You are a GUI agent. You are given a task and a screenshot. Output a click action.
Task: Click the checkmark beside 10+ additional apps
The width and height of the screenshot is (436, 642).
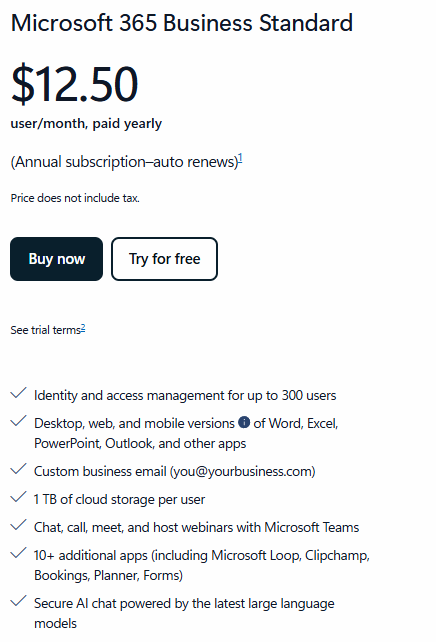[18, 553]
